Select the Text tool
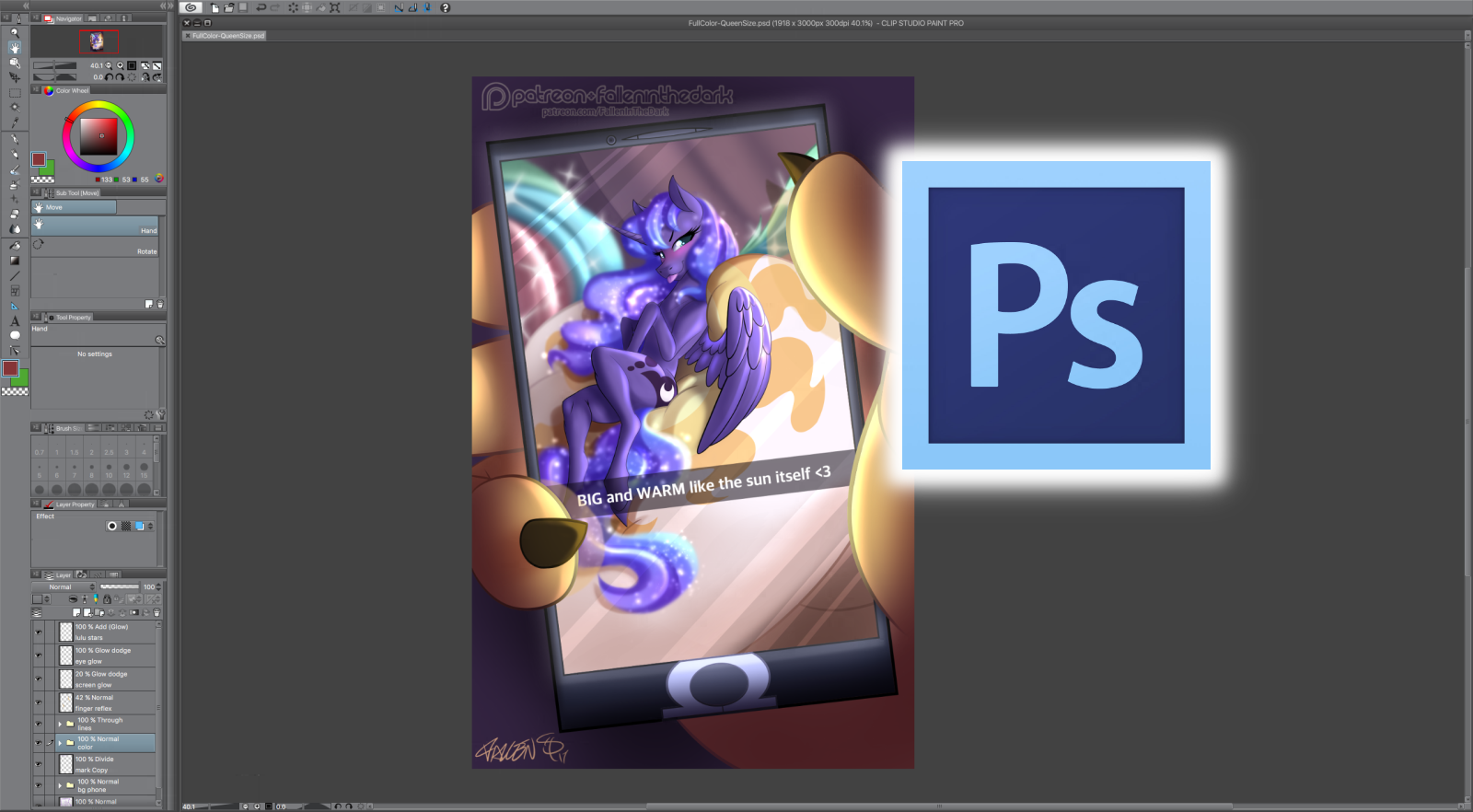 (x=15, y=321)
